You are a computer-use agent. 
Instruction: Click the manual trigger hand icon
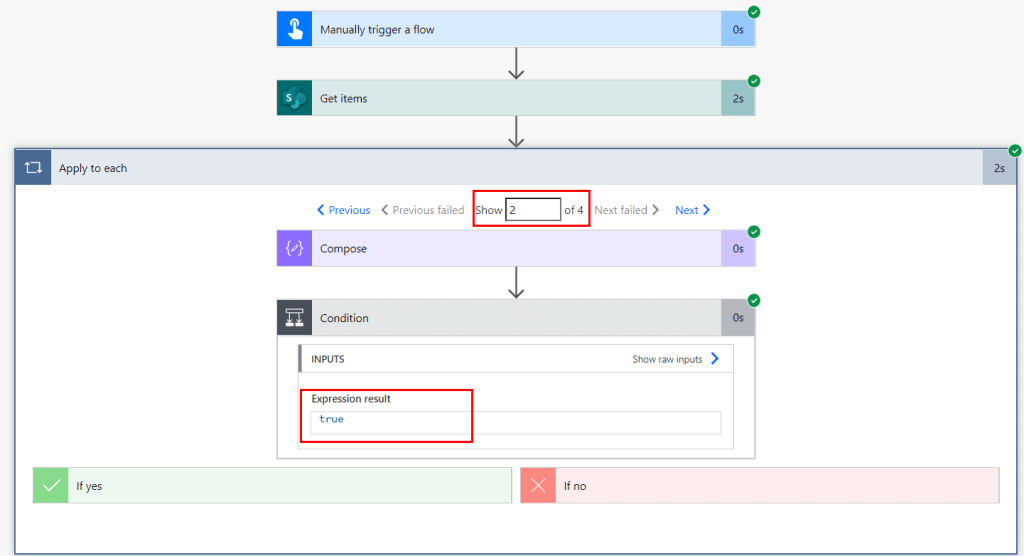295,29
